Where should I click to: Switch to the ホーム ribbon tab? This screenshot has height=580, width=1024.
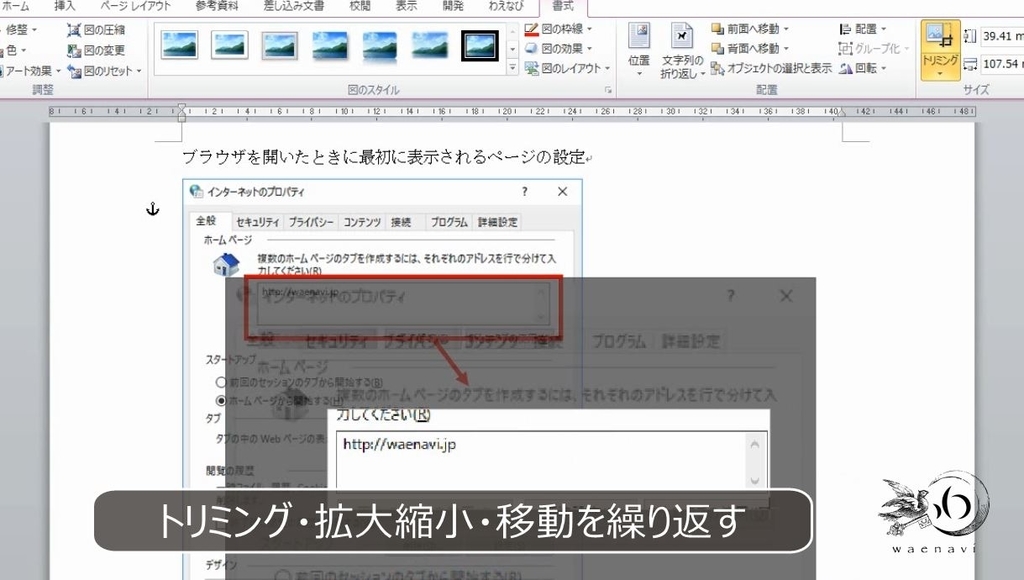point(14,6)
